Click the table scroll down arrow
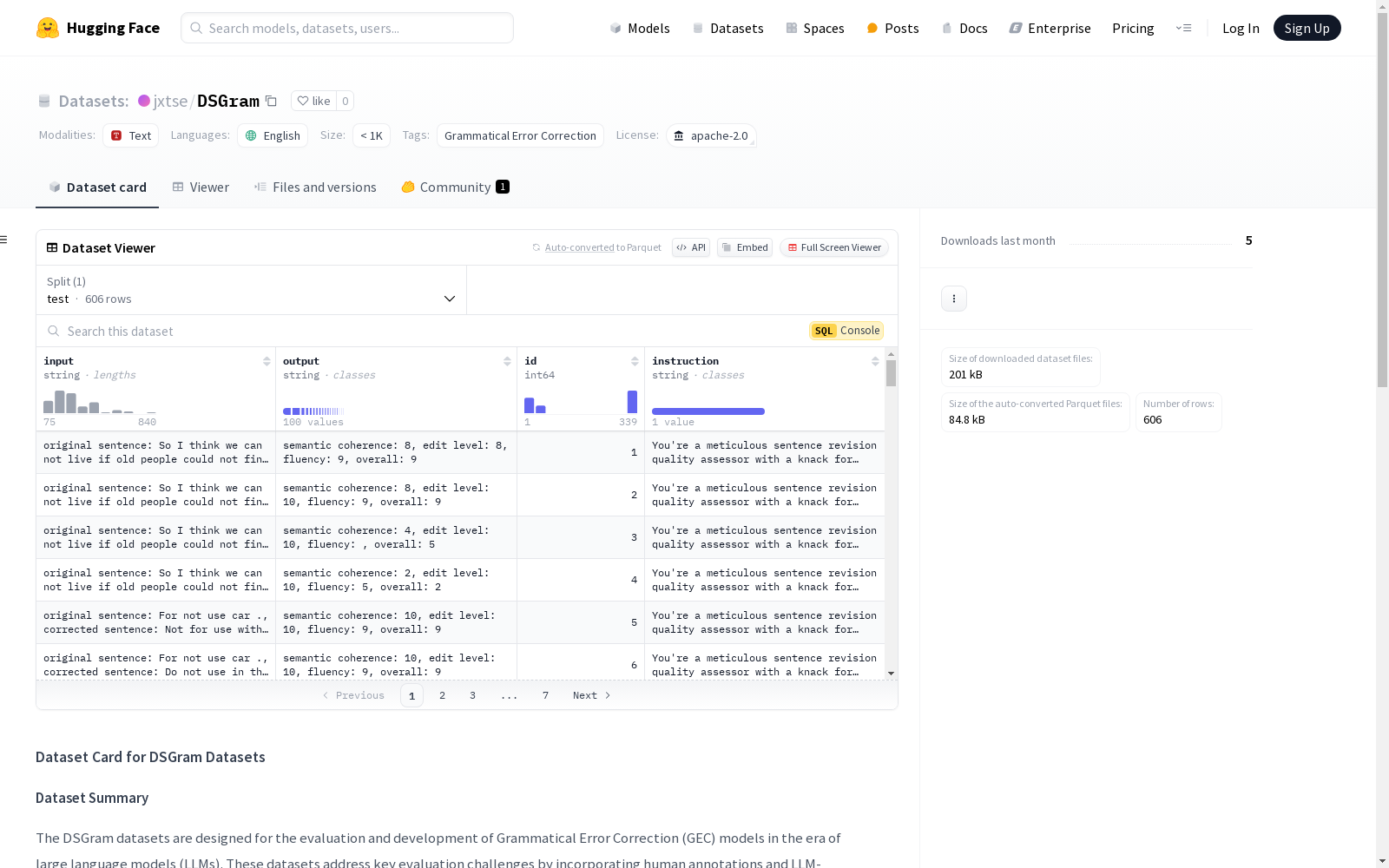 (x=891, y=674)
